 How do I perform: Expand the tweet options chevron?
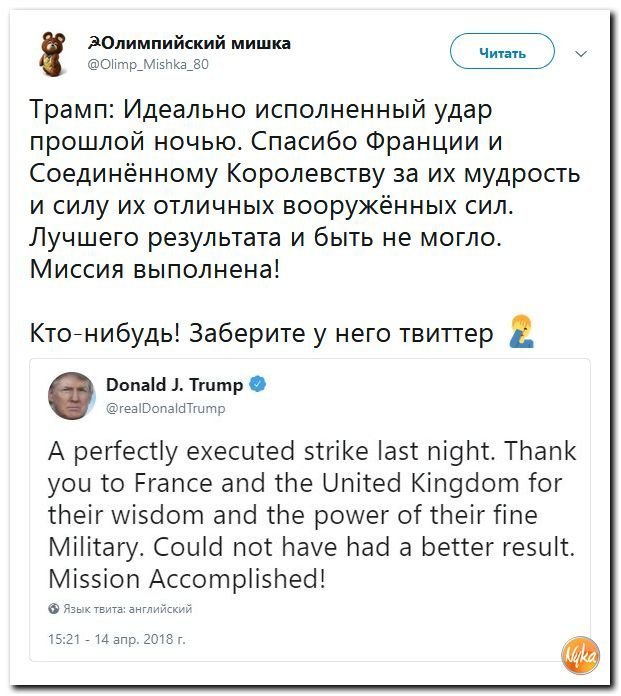click(x=581, y=54)
